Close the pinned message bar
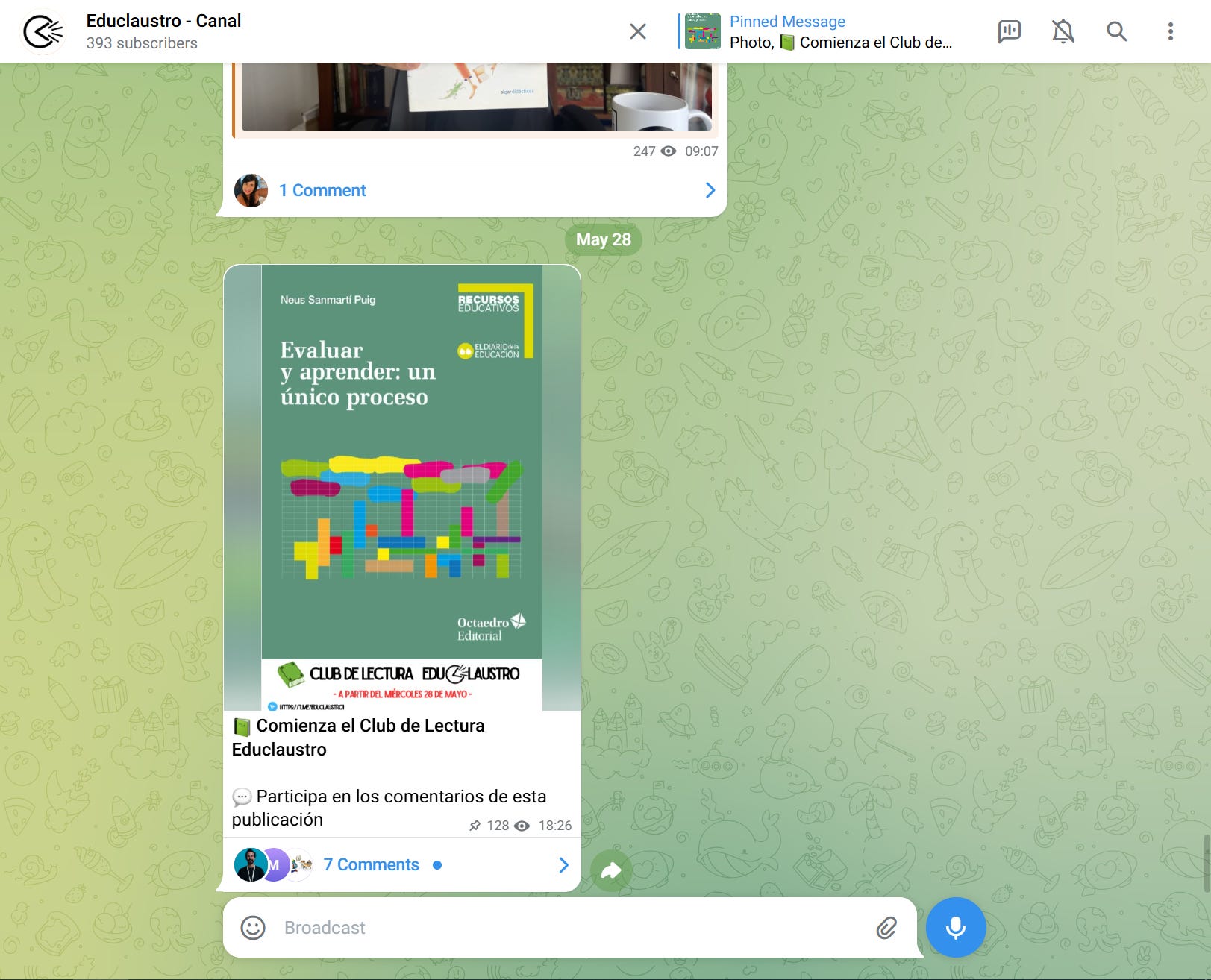The height and width of the screenshot is (980, 1211). click(x=638, y=31)
